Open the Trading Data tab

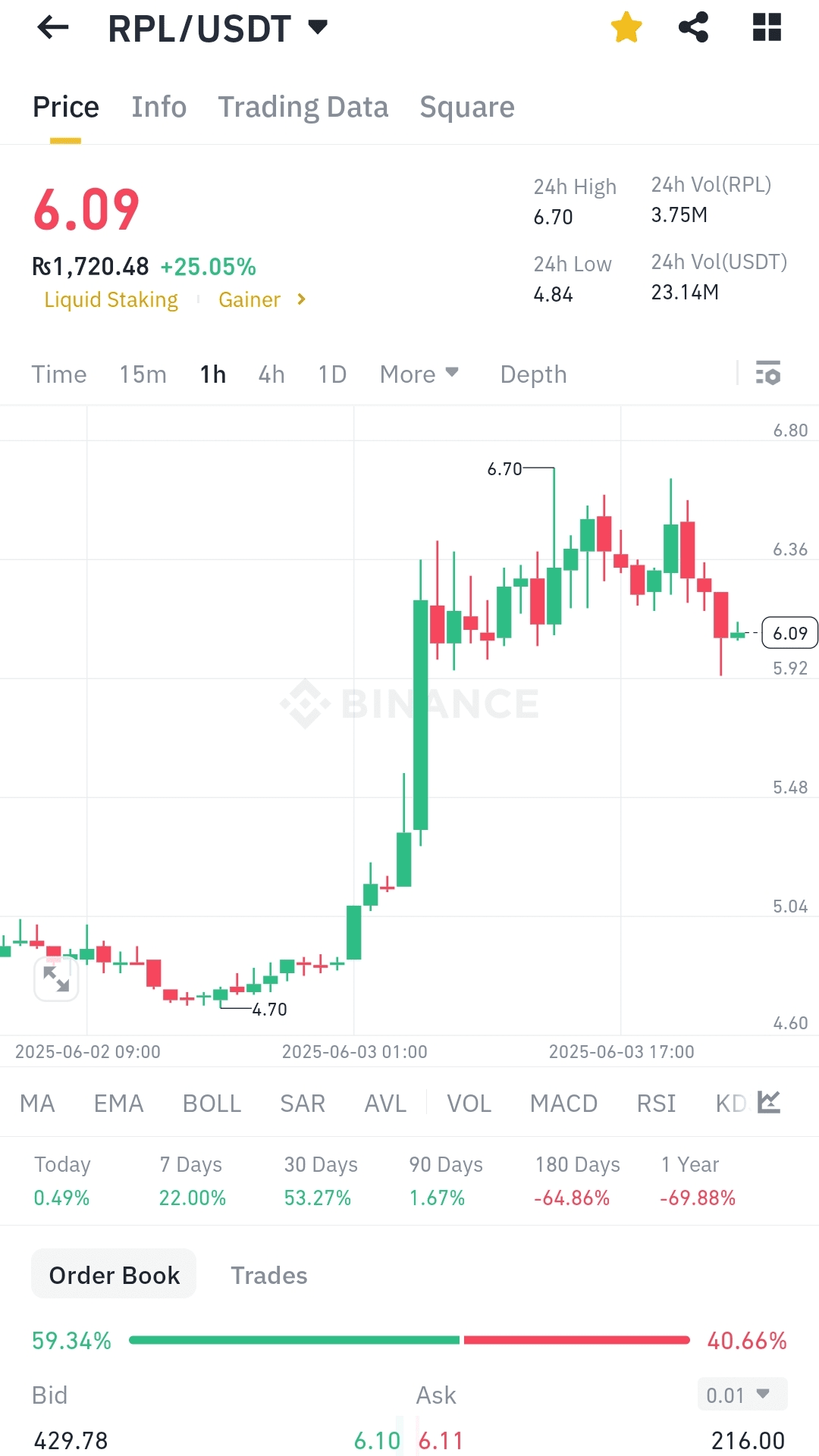(303, 108)
